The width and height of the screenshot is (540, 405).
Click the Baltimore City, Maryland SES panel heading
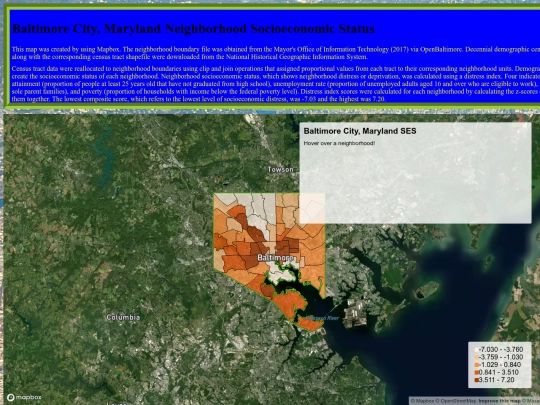(360, 131)
